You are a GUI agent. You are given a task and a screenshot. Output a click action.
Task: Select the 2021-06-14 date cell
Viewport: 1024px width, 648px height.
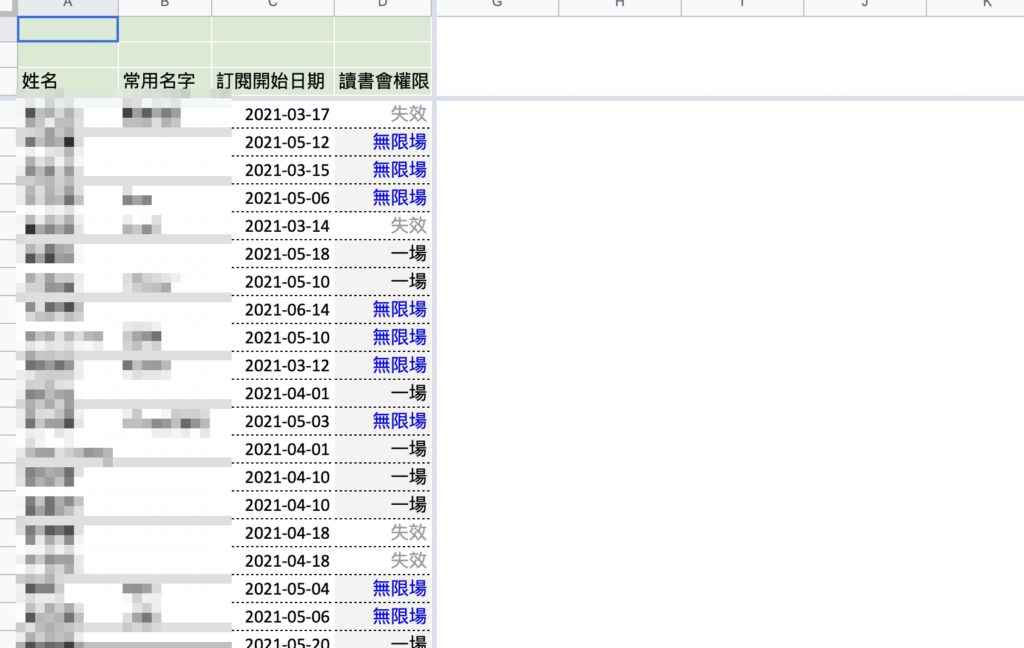pyautogui.click(x=286, y=310)
